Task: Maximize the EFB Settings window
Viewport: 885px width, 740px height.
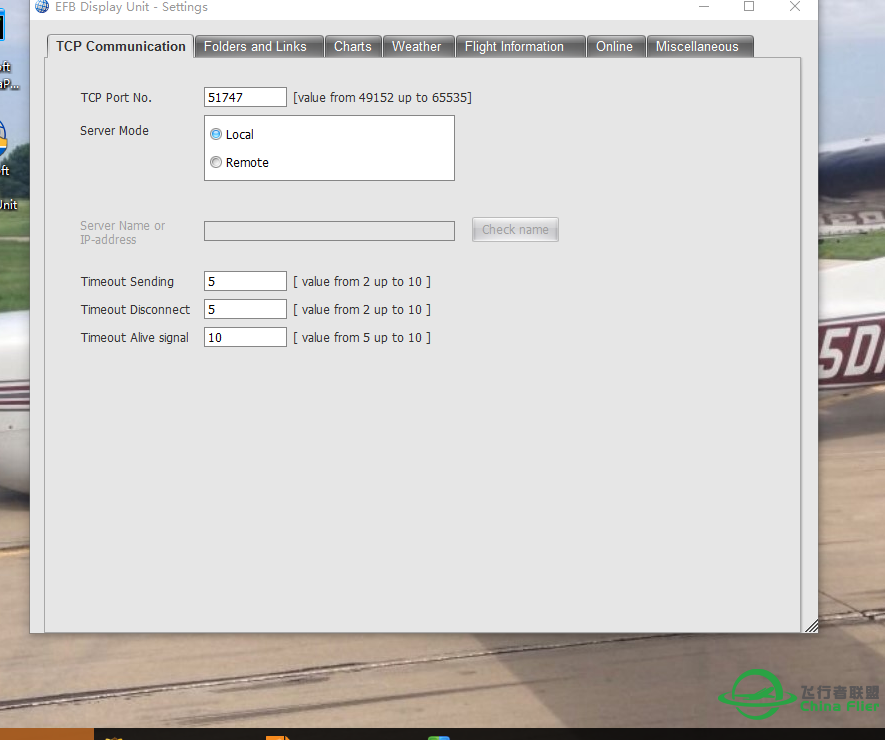Action: click(748, 6)
